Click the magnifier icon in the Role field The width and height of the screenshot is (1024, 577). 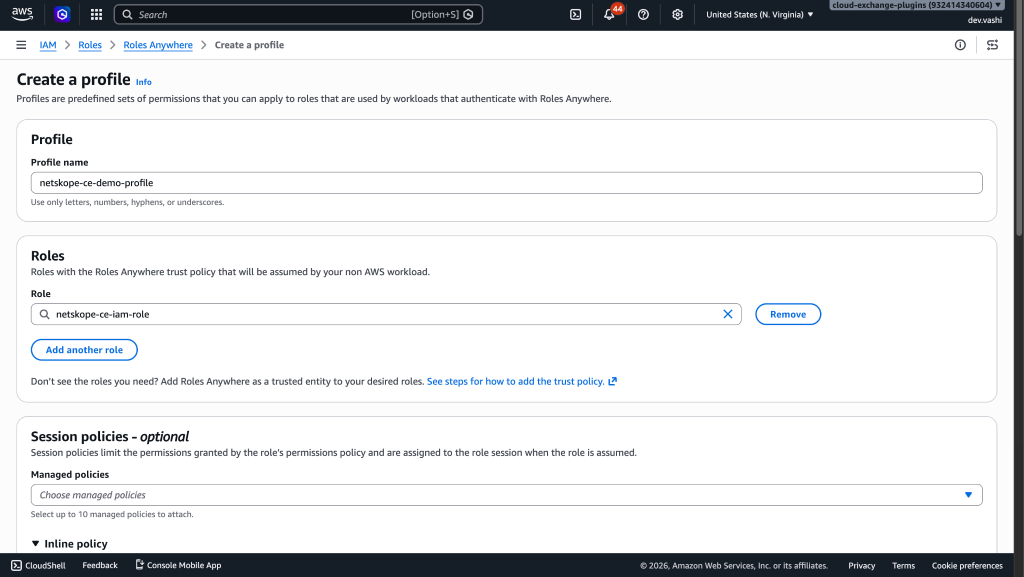pyautogui.click(x=44, y=314)
